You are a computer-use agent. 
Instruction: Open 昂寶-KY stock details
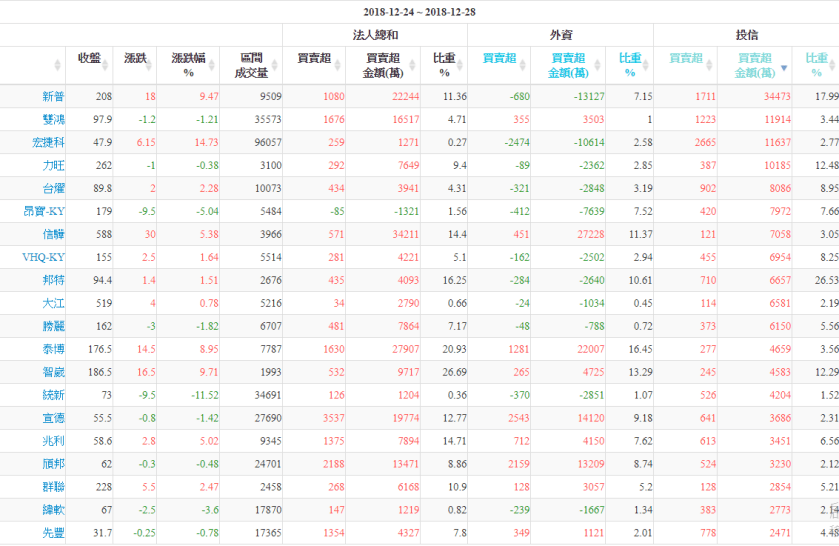click(x=44, y=211)
